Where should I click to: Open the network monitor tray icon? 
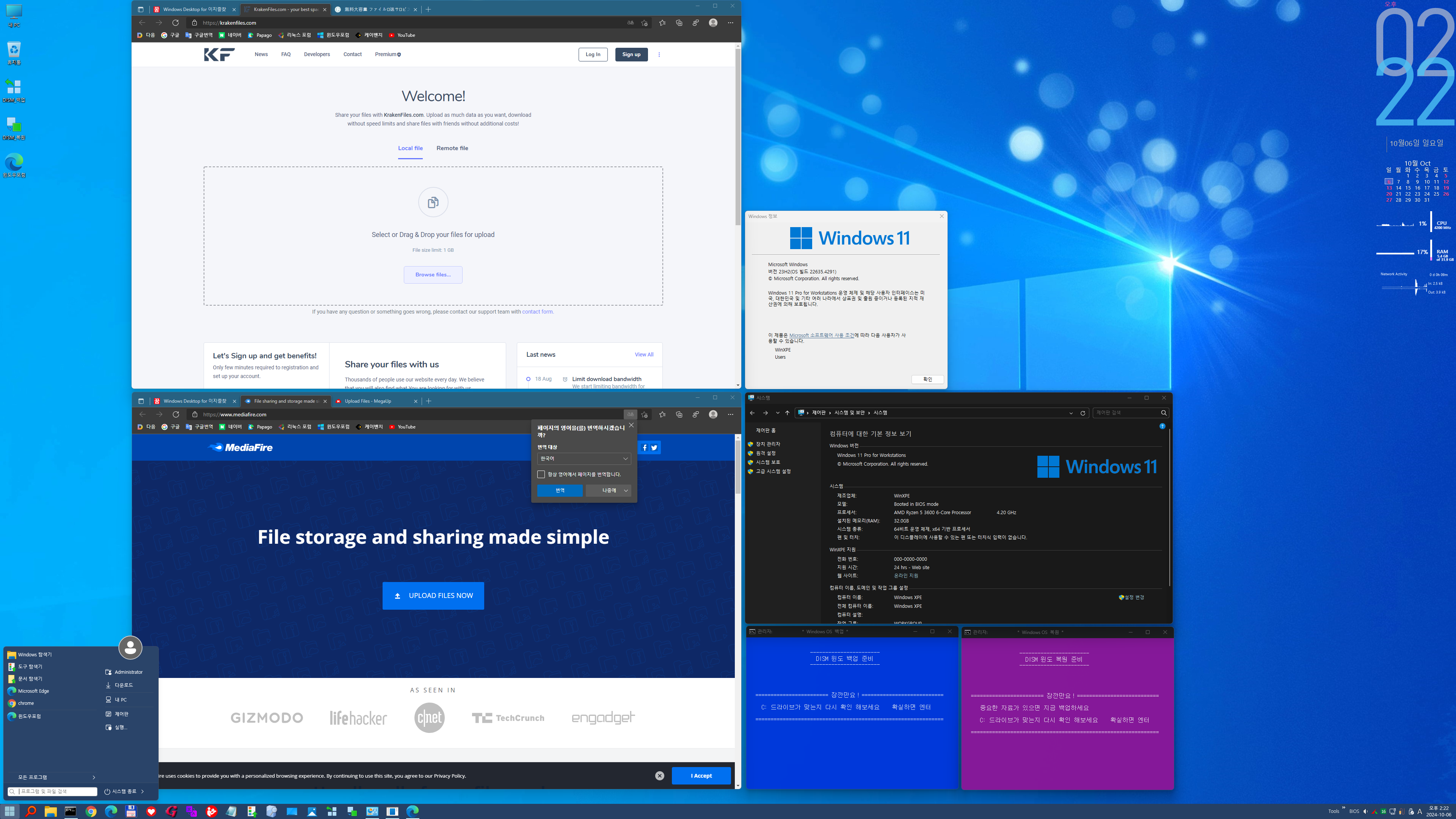[1392, 811]
